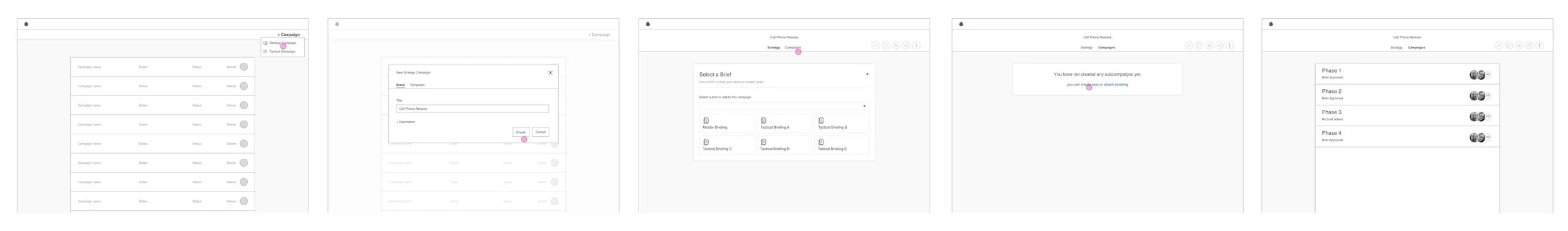Click the Create button in the dialog
This screenshot has height=231, width=1568.
pyautogui.click(x=521, y=132)
